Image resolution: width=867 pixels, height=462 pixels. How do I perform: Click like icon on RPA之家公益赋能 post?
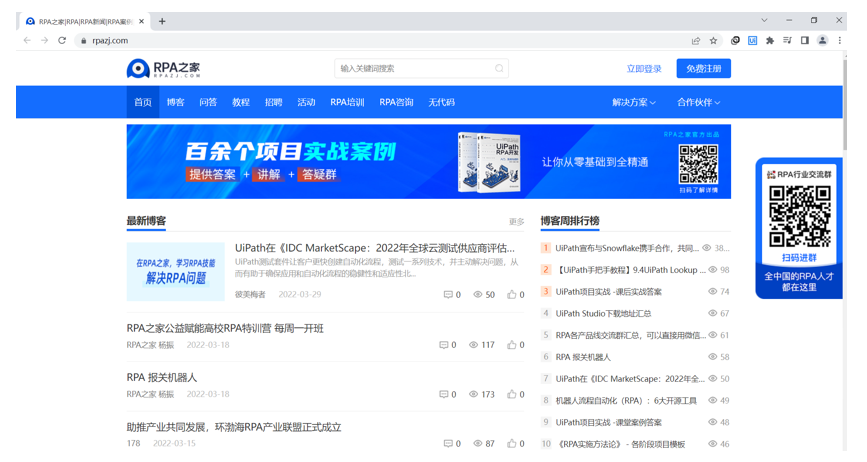coord(511,345)
